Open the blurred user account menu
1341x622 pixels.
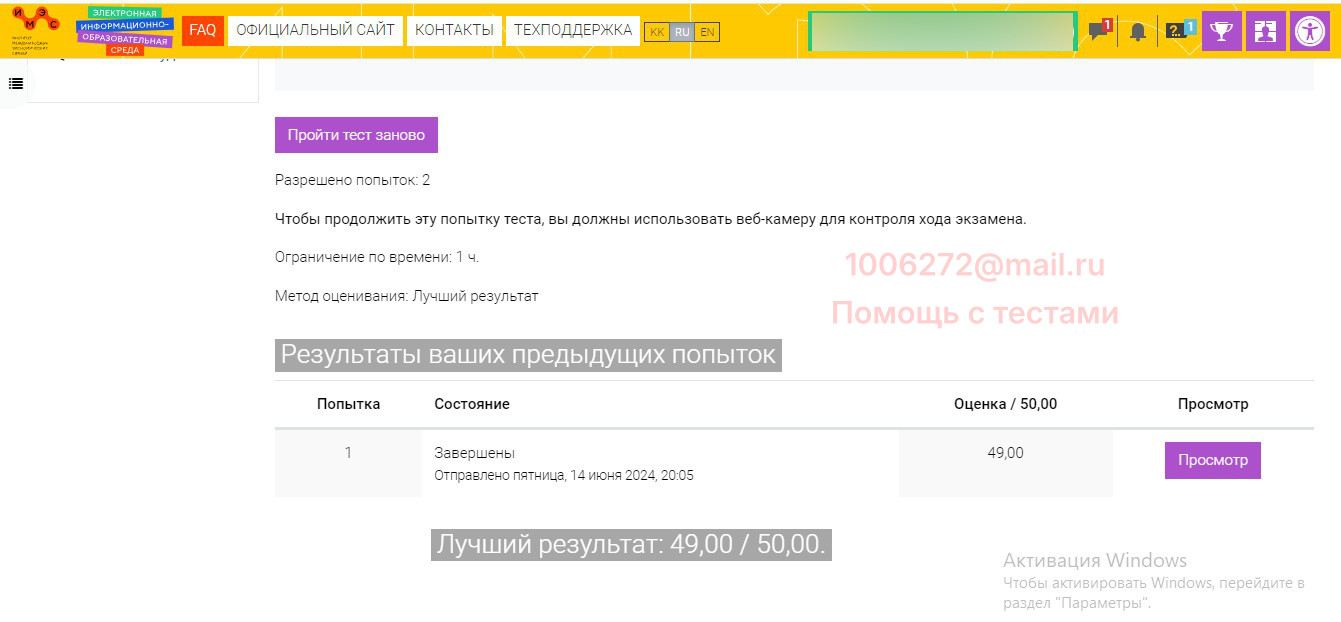[941, 31]
